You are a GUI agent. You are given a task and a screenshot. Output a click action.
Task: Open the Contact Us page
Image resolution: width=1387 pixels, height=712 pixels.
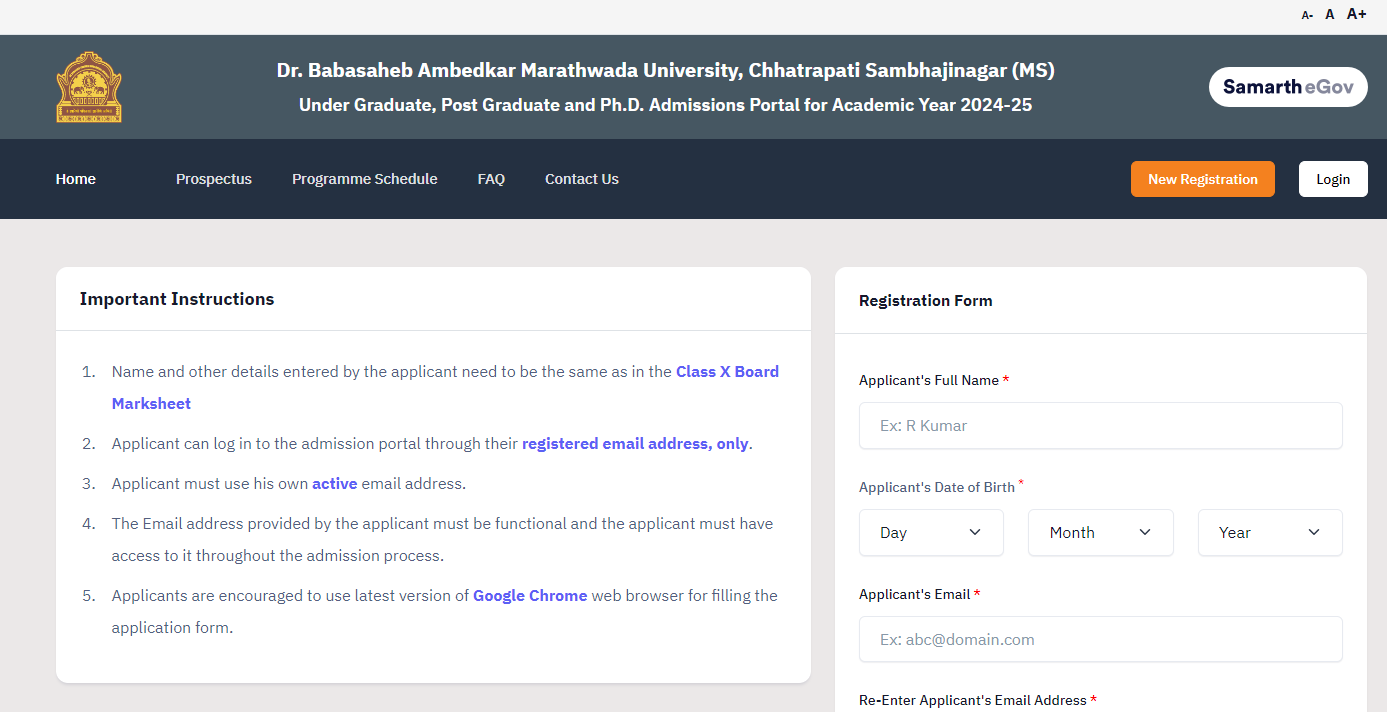click(581, 178)
